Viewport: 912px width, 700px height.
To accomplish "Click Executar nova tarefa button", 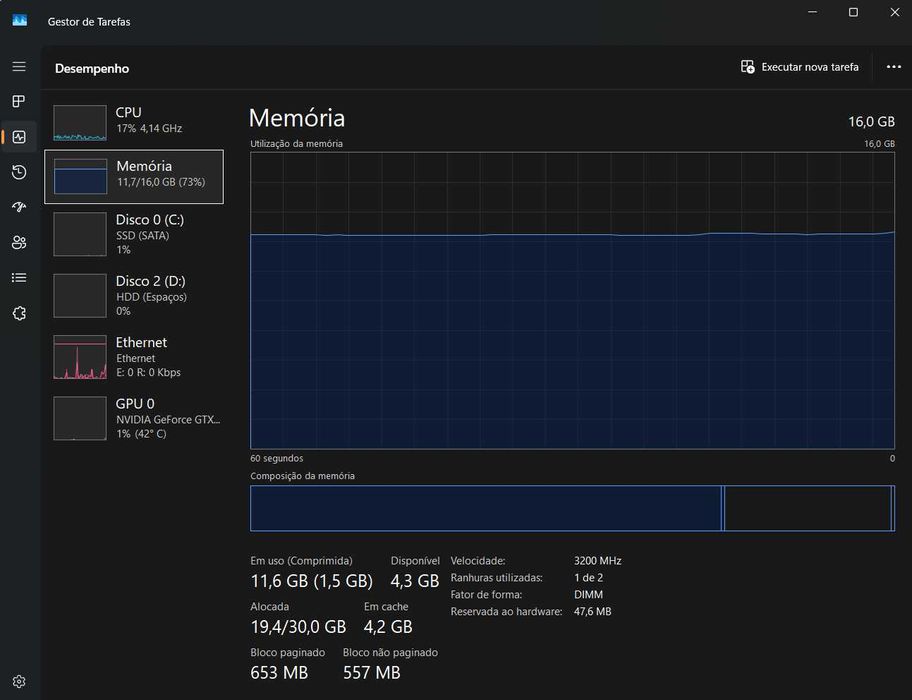I will pyautogui.click(x=800, y=67).
